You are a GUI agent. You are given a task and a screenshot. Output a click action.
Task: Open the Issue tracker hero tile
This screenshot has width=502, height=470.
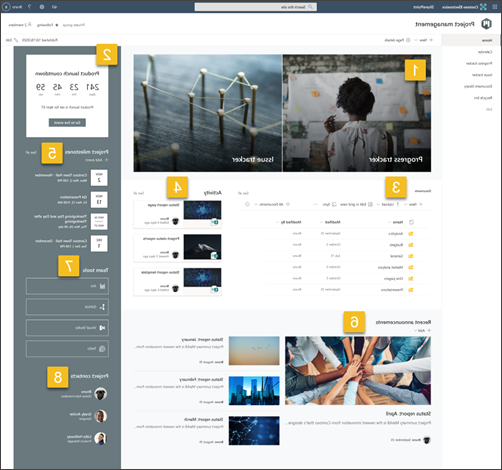[x=208, y=113]
